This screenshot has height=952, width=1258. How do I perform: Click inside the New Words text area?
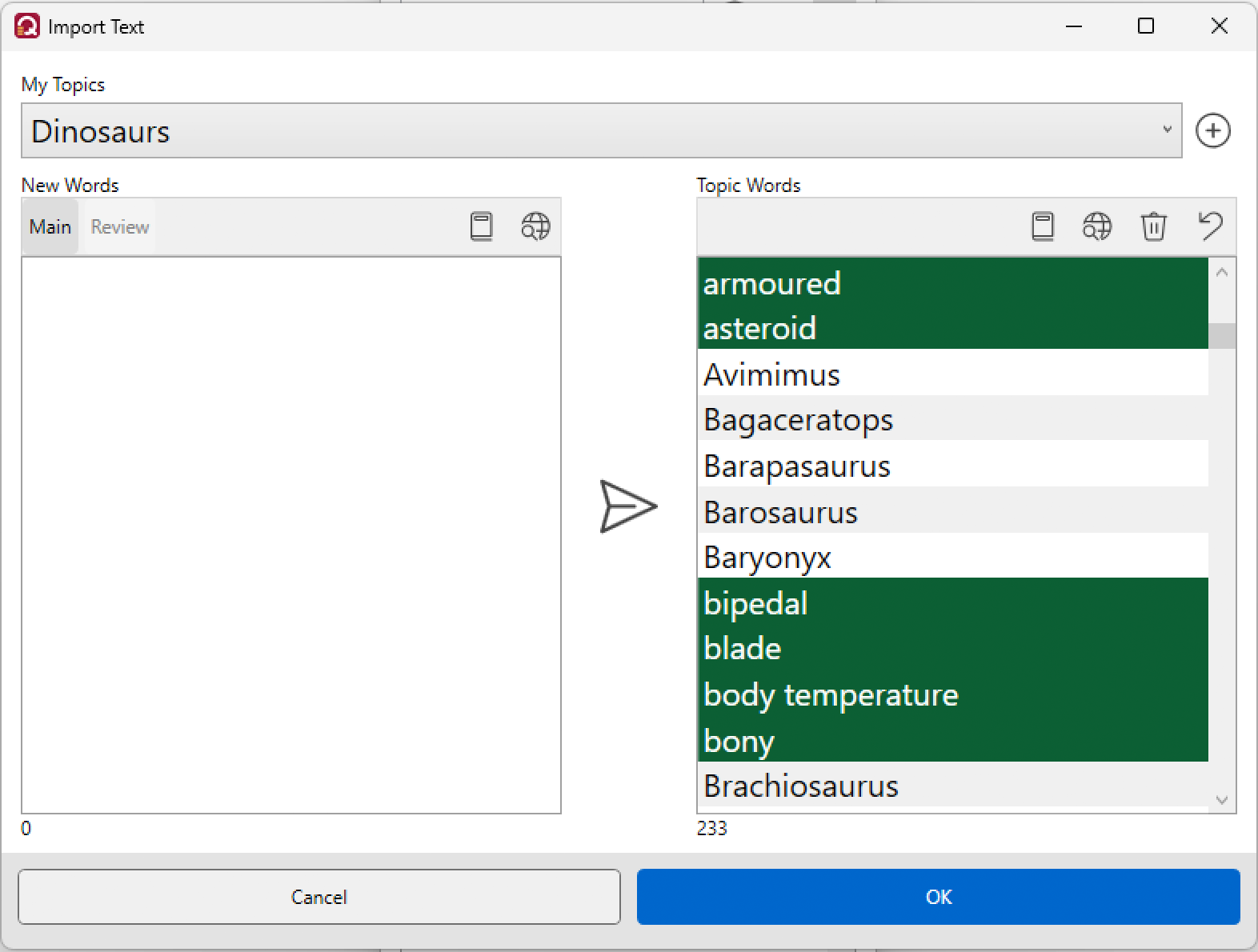coord(291,535)
